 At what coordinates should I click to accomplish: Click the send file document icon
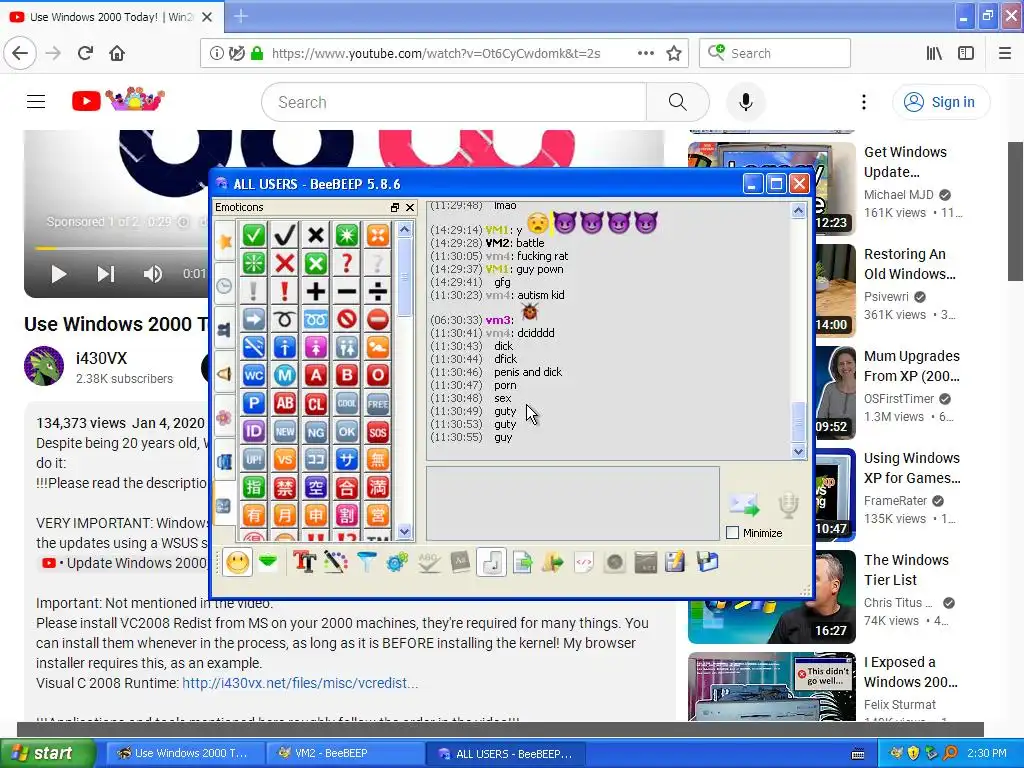[x=522, y=562]
